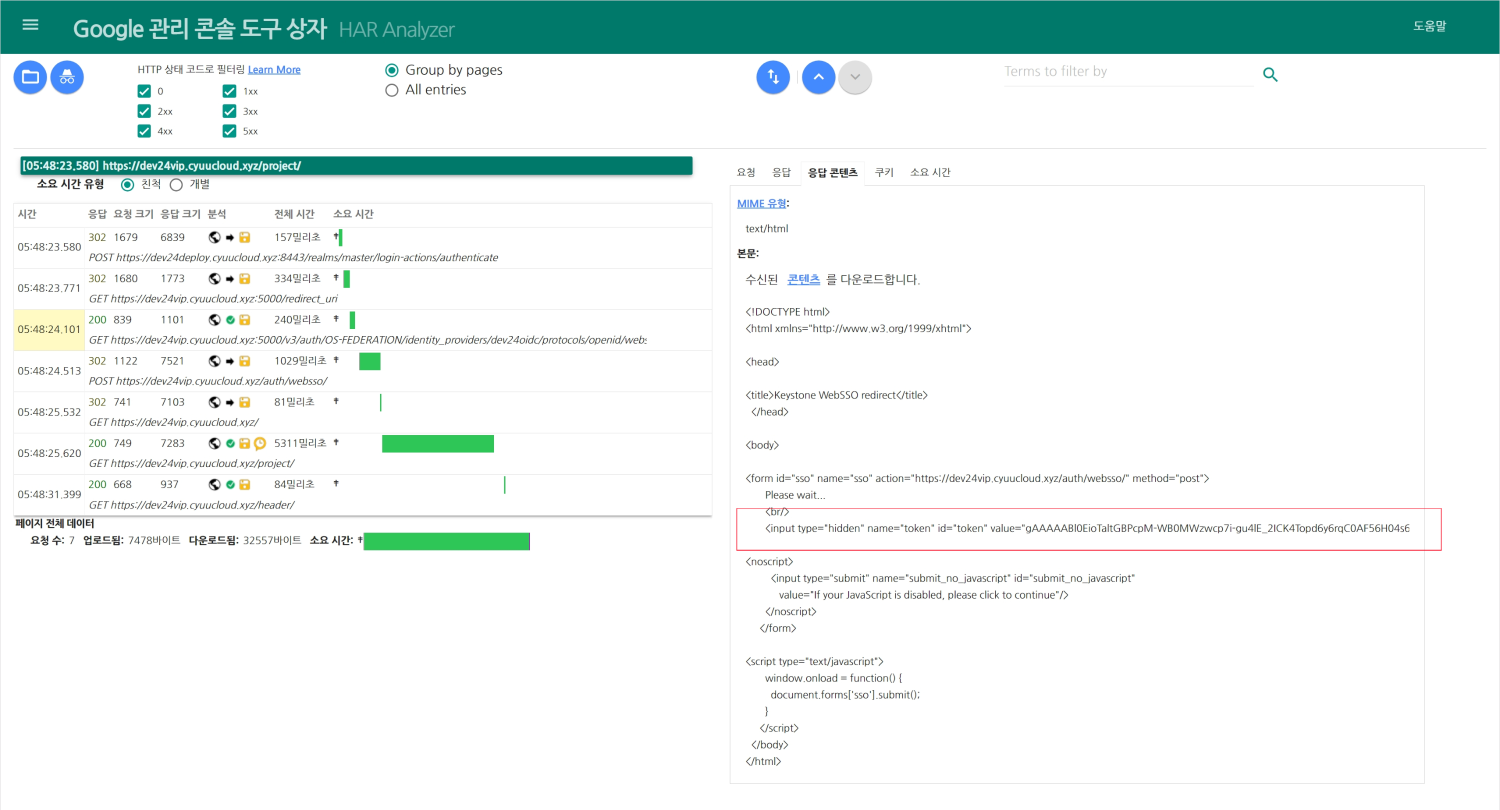
Task: Click the 5311밀리초 timing bar
Action: [x=438, y=443]
